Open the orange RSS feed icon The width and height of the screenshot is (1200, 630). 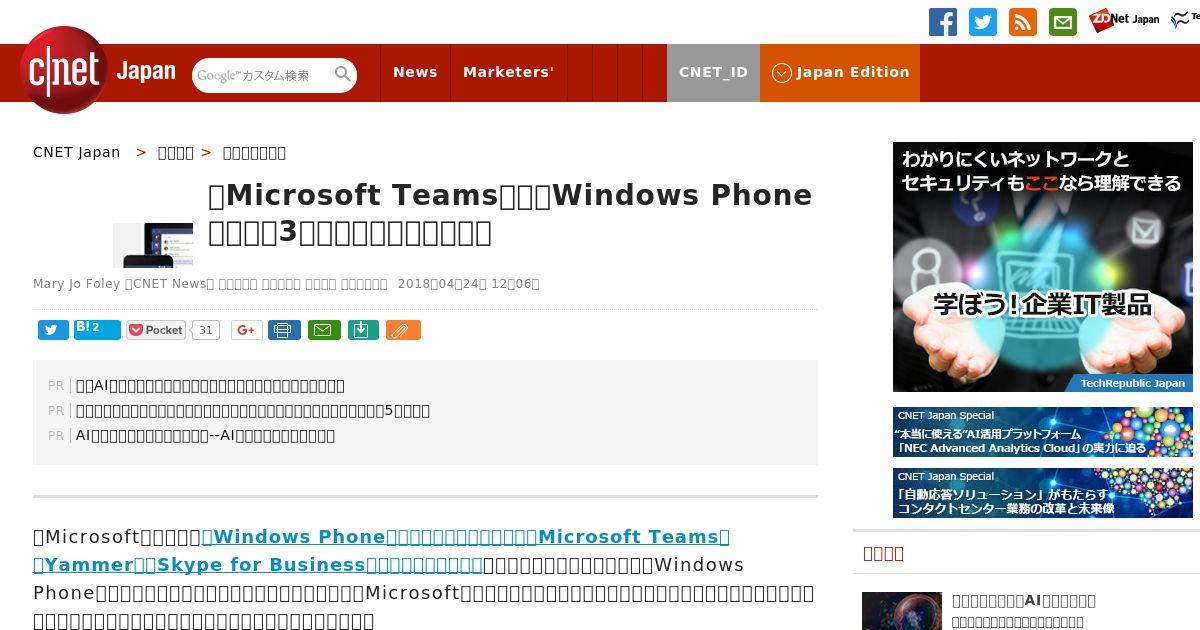coord(1023,22)
